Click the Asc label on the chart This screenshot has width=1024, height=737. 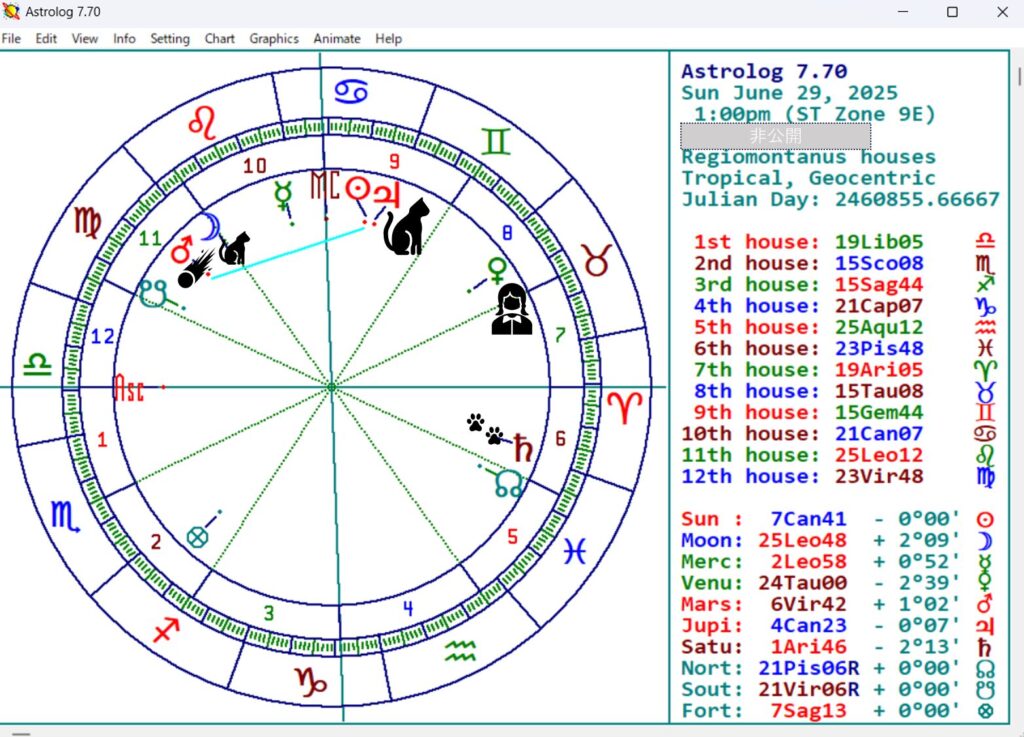tap(129, 387)
